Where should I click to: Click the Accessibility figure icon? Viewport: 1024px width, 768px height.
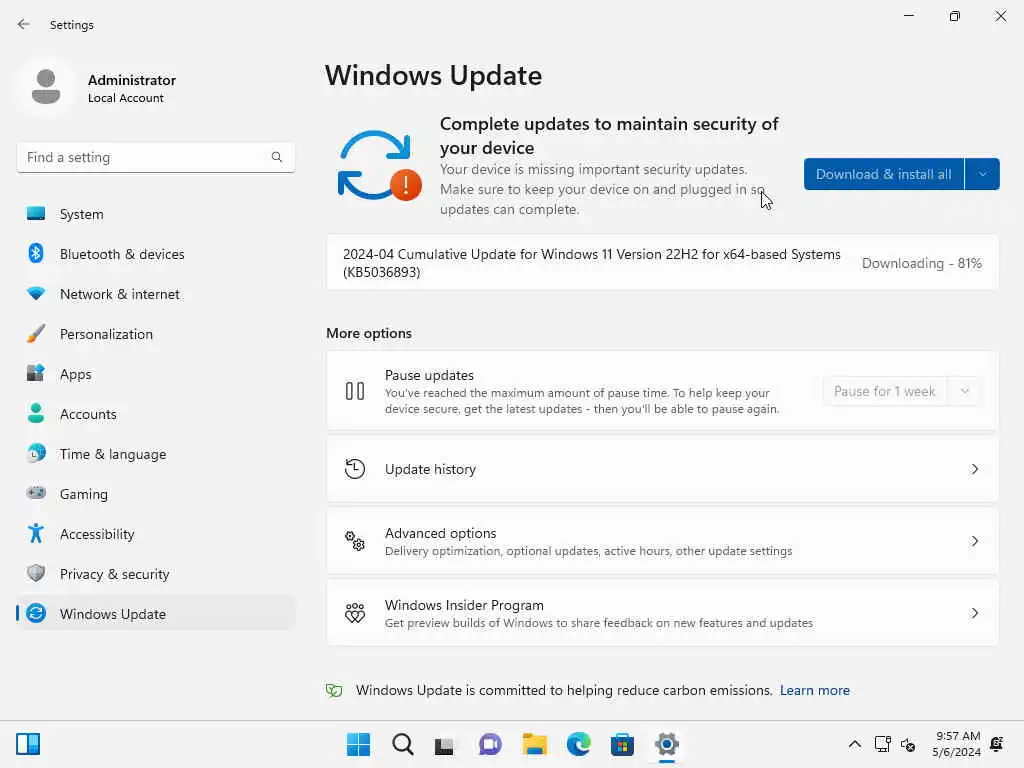pyautogui.click(x=36, y=534)
